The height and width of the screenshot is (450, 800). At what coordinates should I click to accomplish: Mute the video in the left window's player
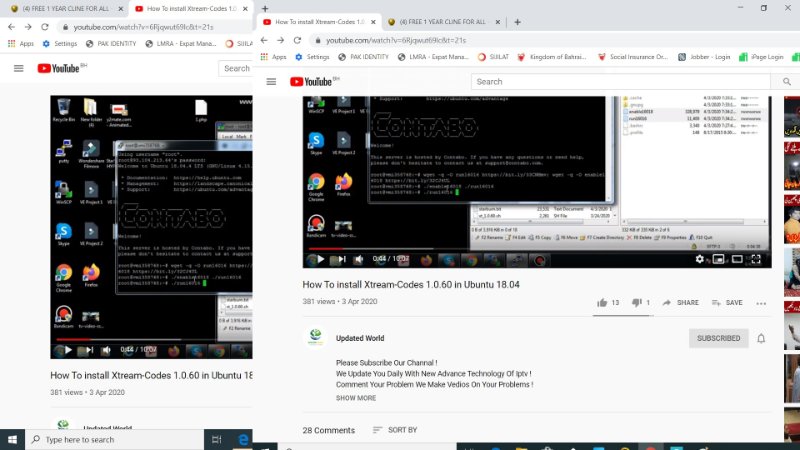point(108,350)
